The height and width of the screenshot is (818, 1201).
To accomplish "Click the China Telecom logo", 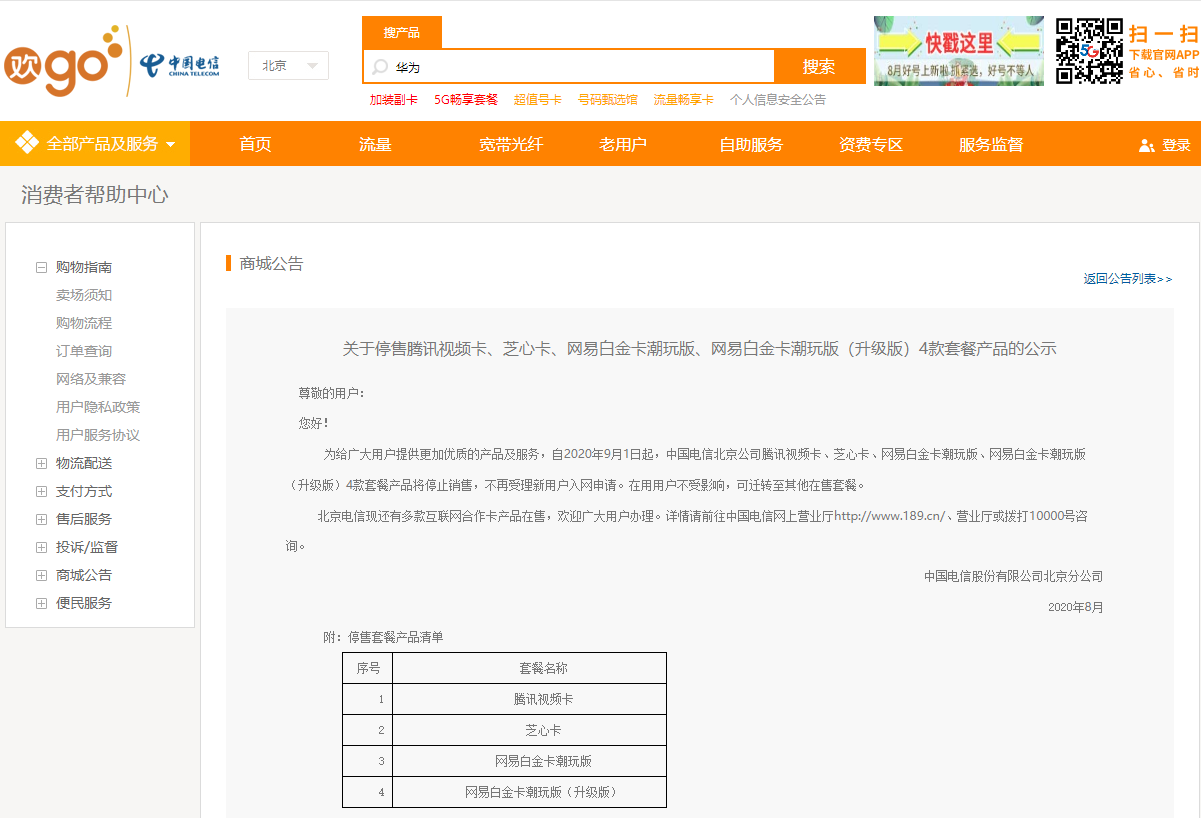I will tap(180, 66).
